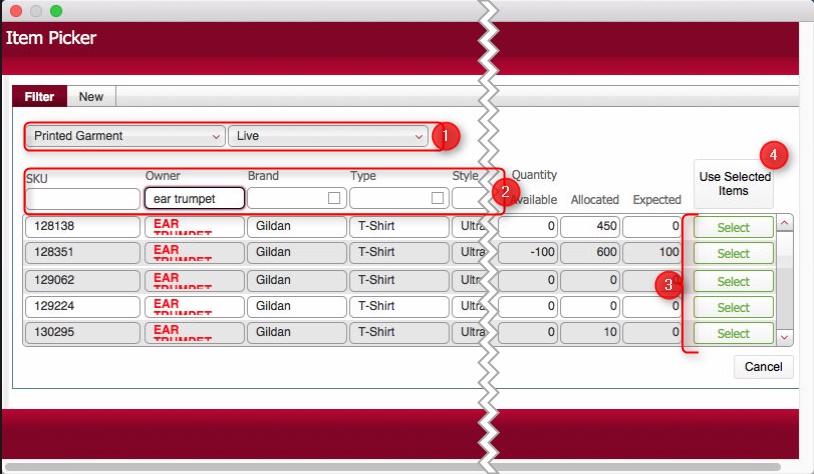Viewport: 814px width, 474px height.
Task: Click the Use Selected Items button
Action: (x=734, y=183)
